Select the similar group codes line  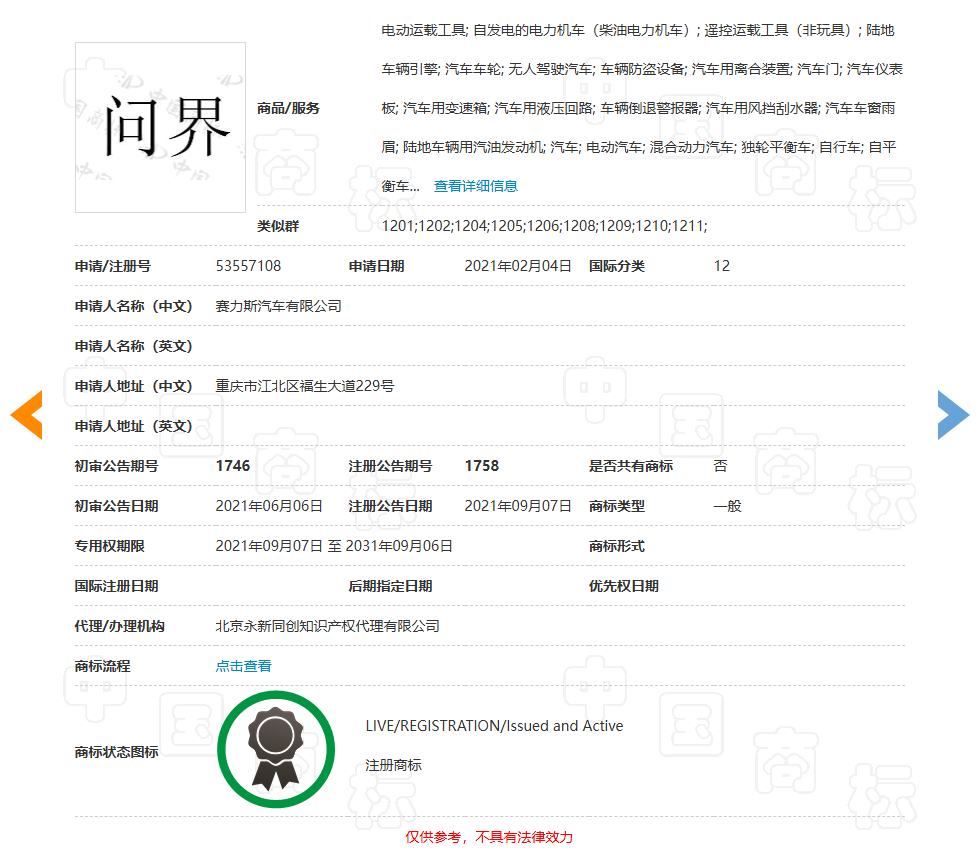tap(545, 226)
